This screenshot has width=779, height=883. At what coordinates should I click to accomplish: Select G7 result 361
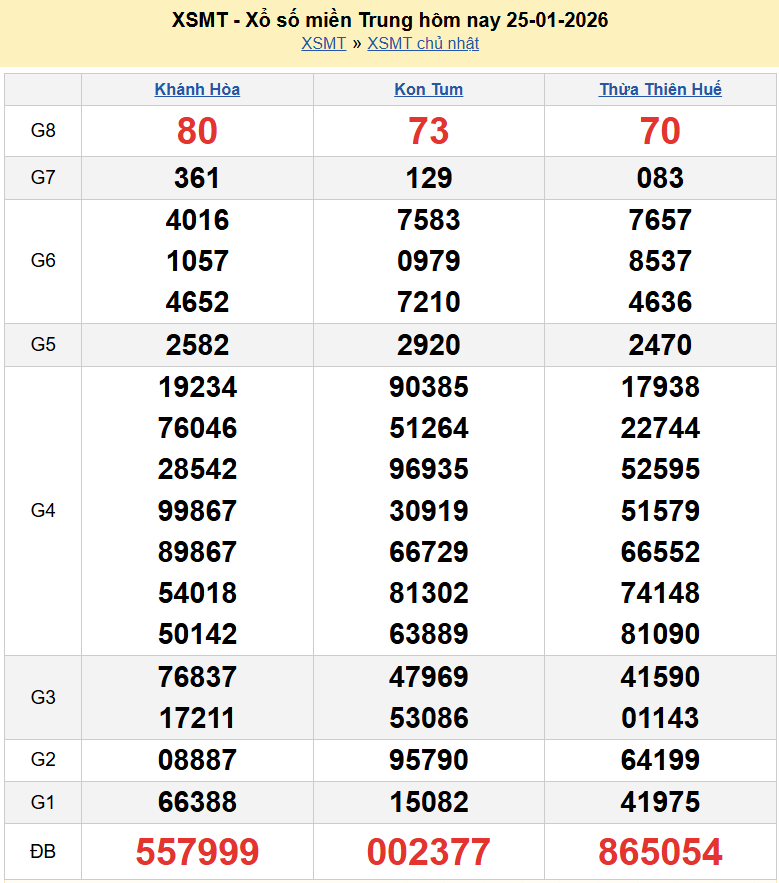pos(197,178)
